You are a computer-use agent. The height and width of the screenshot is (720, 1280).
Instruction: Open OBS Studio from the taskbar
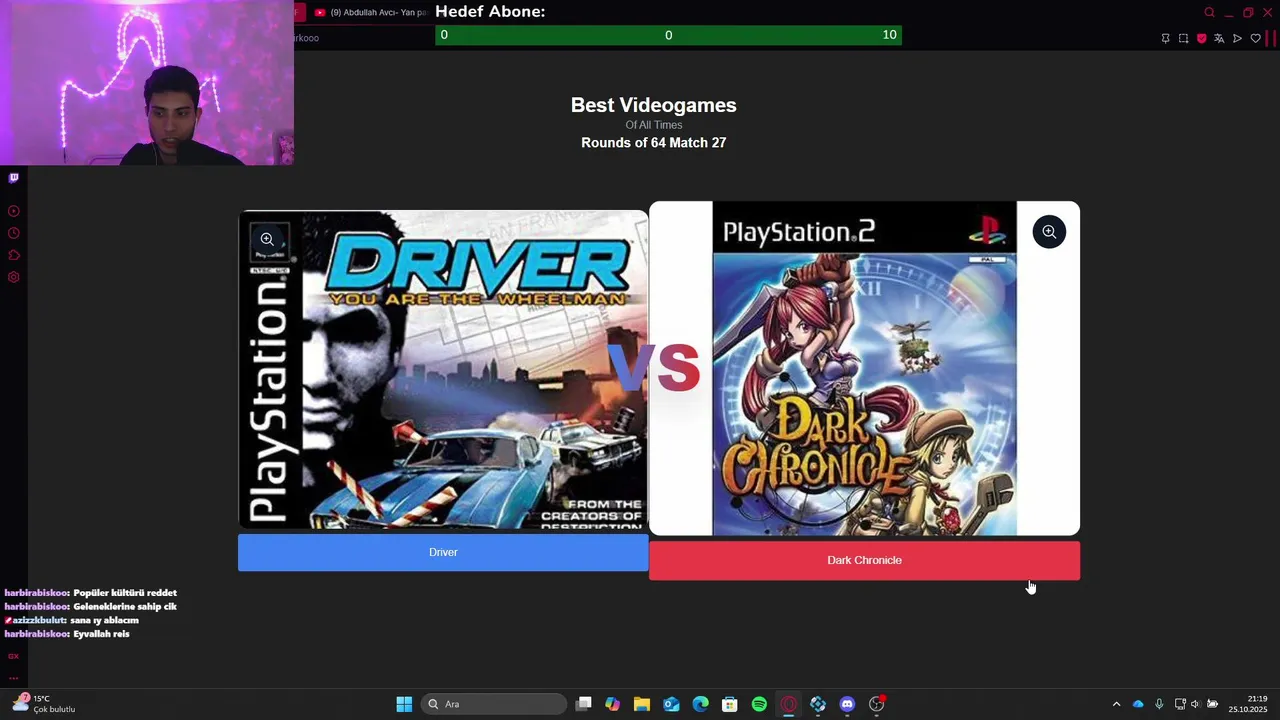pyautogui.click(x=877, y=704)
